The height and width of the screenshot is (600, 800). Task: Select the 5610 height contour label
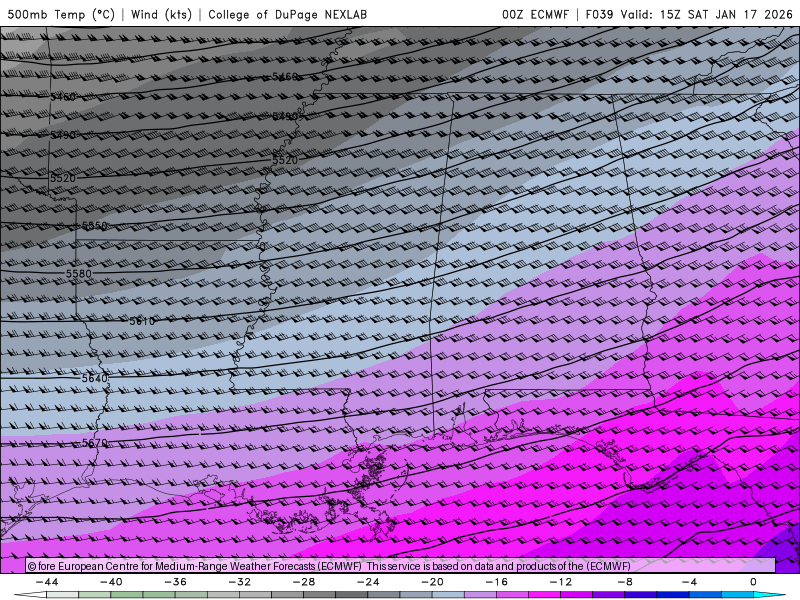pyautogui.click(x=142, y=321)
